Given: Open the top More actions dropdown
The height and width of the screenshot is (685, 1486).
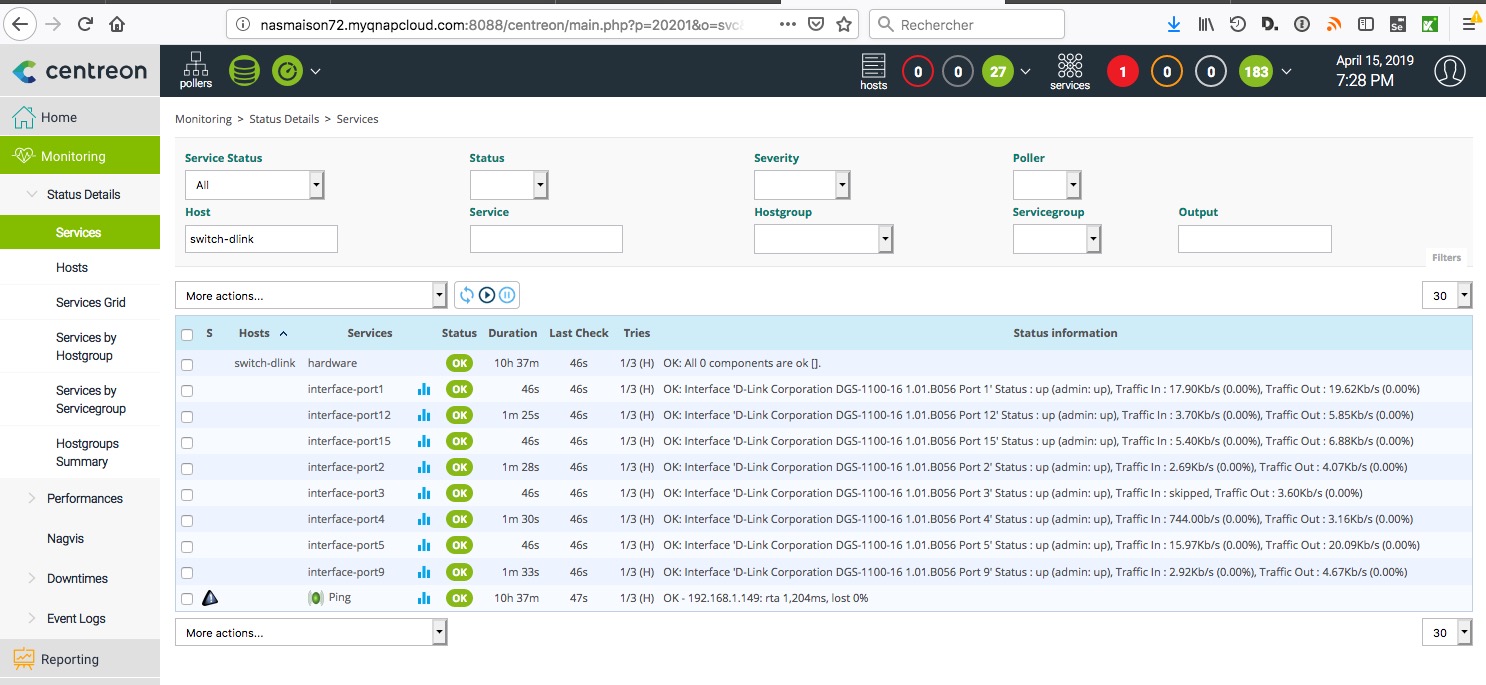Looking at the screenshot, I should point(311,295).
